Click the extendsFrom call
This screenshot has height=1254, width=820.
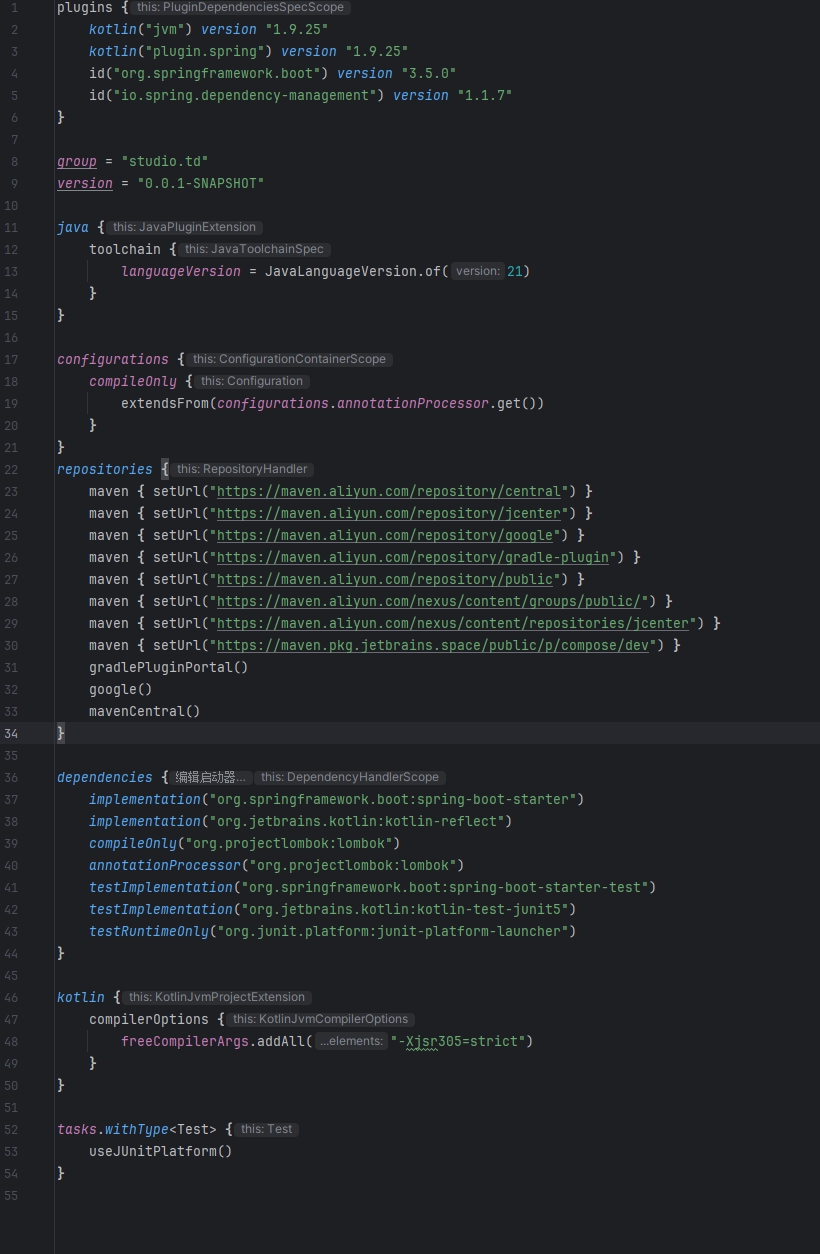click(x=165, y=403)
